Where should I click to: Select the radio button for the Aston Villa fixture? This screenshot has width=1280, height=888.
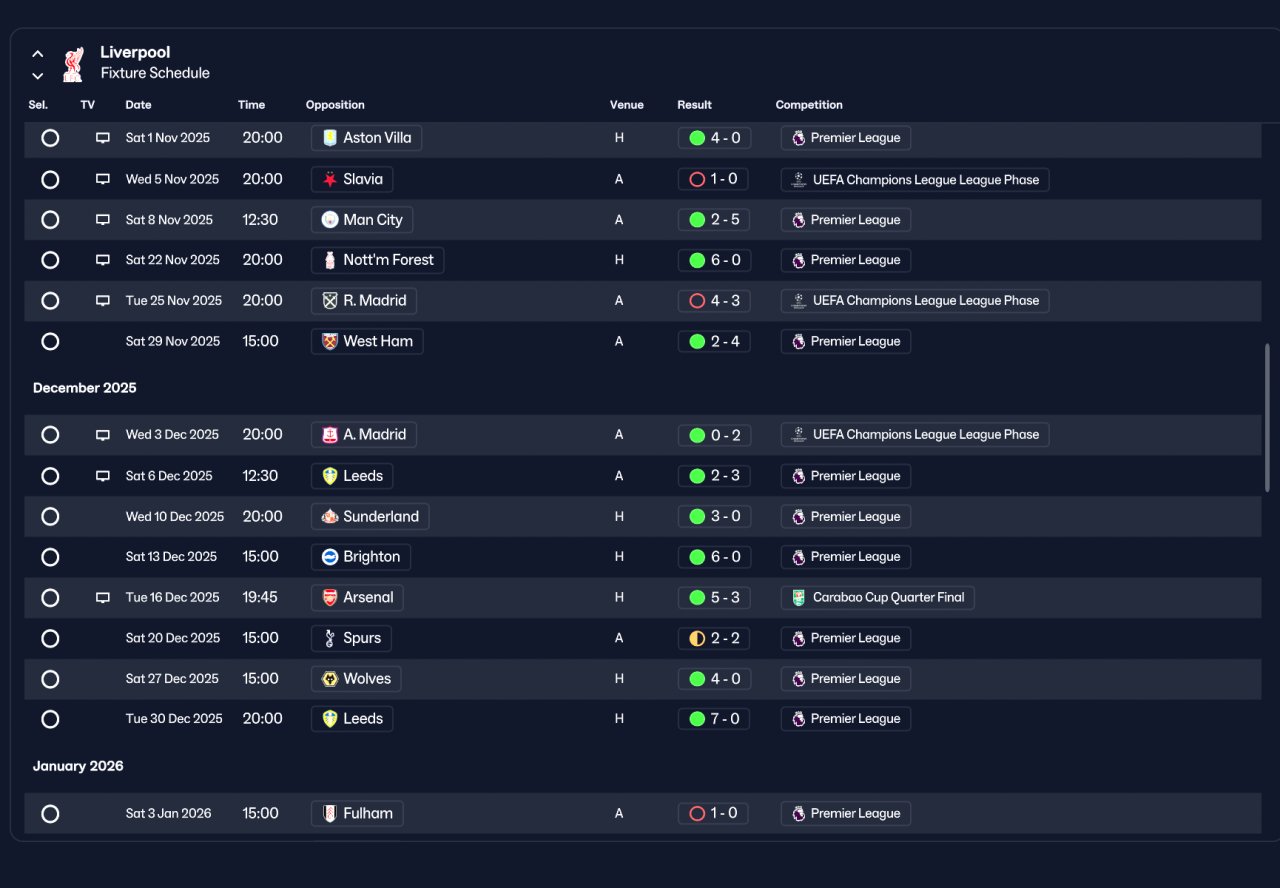coord(50,138)
